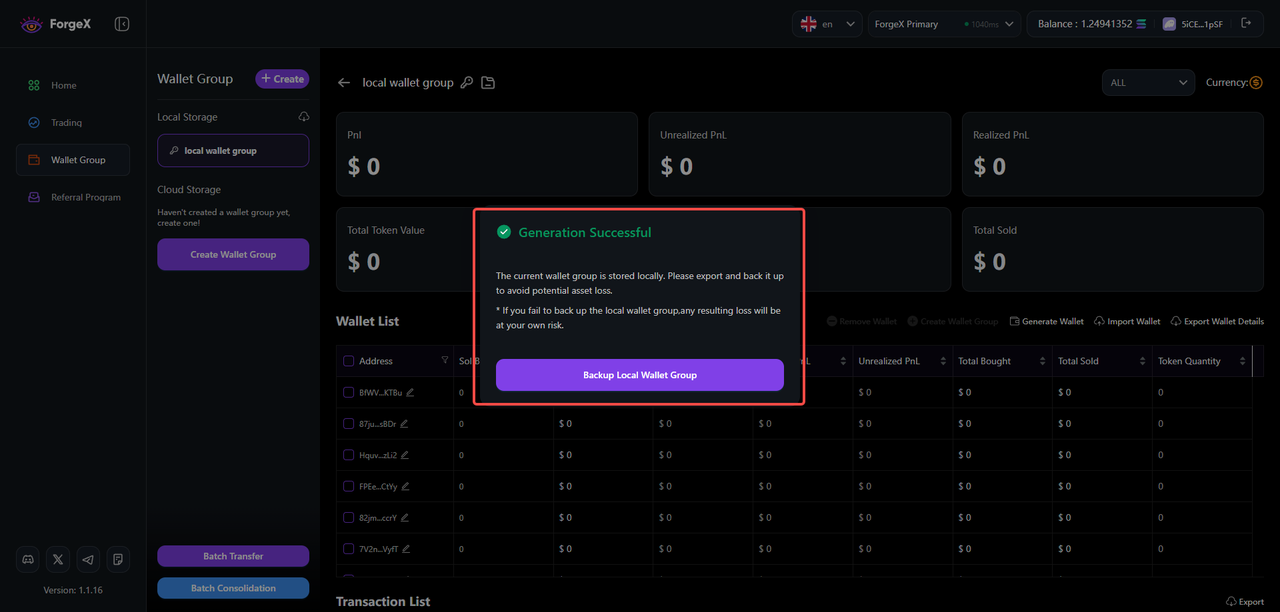The image size is (1280, 612).
Task: Check the box for wallet 87ju...sBDr
Action: [x=349, y=424]
